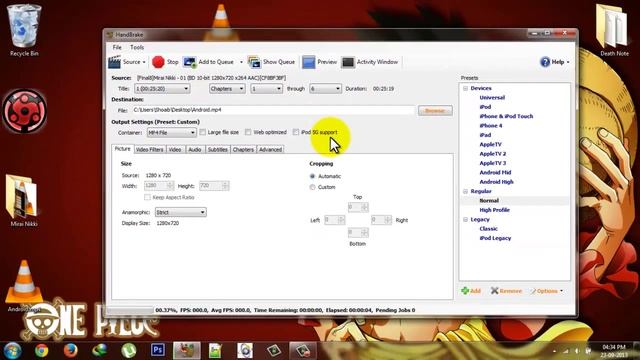
Task: Click the volume icon in system tray
Action: [577, 351]
